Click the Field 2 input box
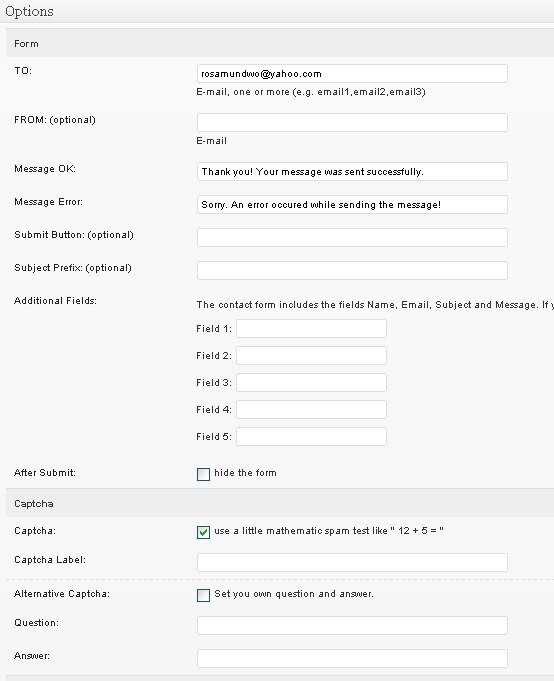The image size is (554, 681). coord(311,356)
